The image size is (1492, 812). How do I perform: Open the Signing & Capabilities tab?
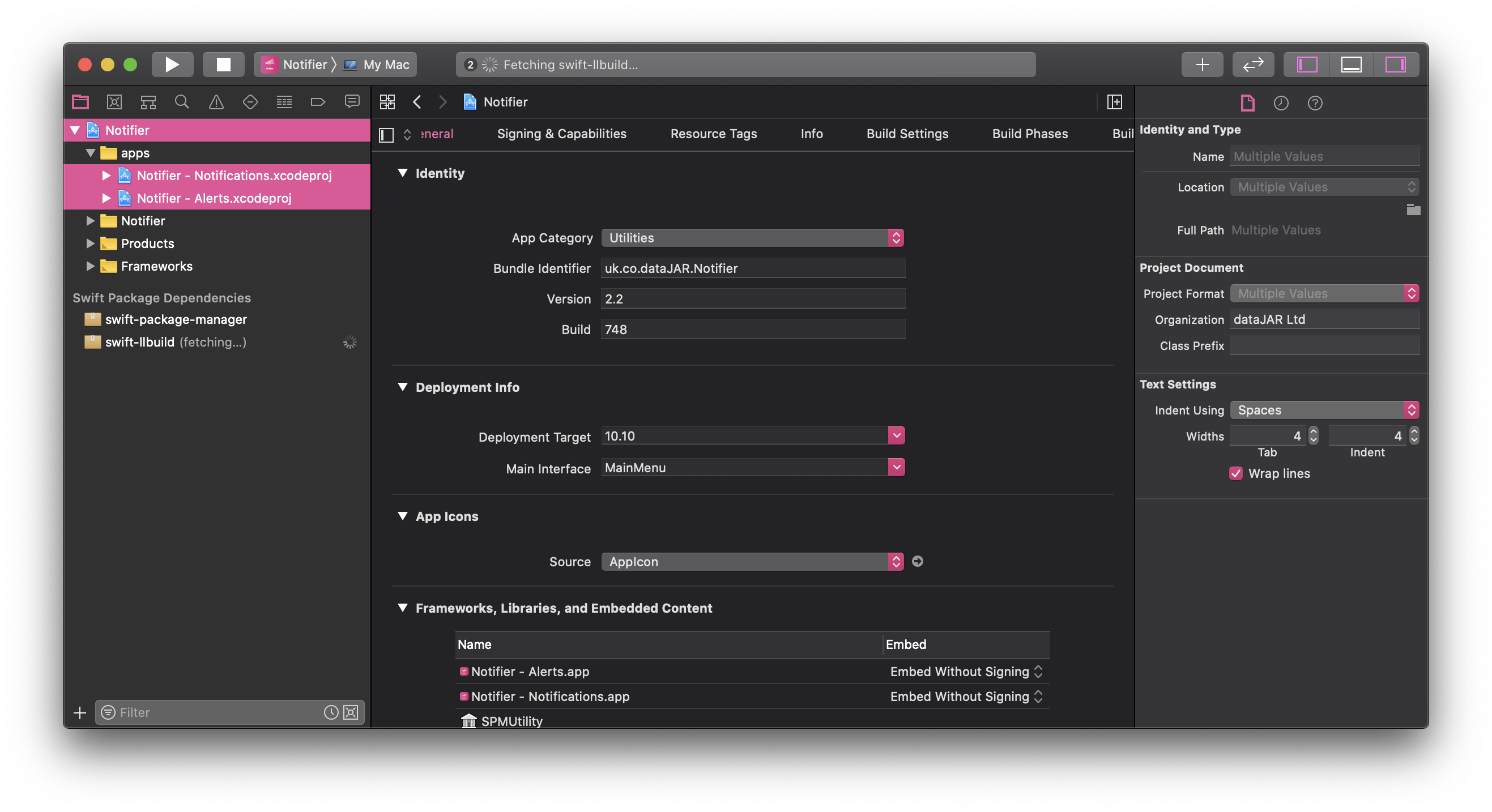(x=561, y=134)
